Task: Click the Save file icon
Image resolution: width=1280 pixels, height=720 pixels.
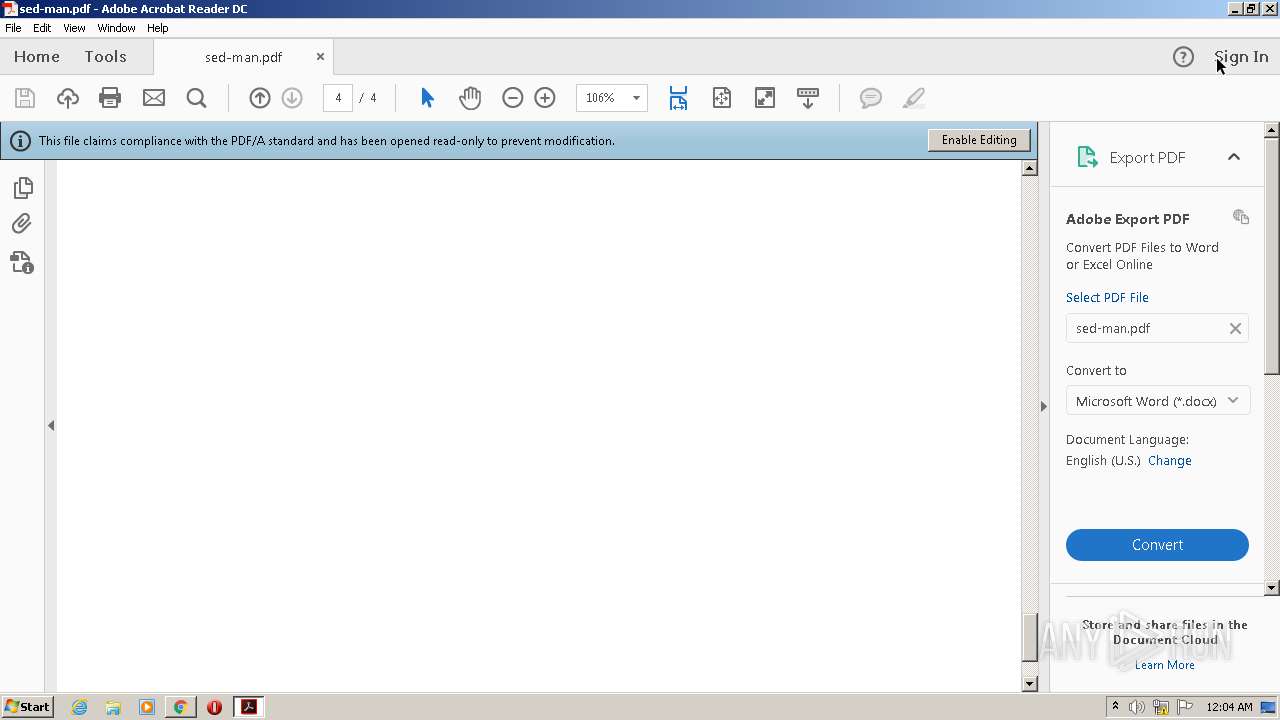Action: [x=25, y=98]
